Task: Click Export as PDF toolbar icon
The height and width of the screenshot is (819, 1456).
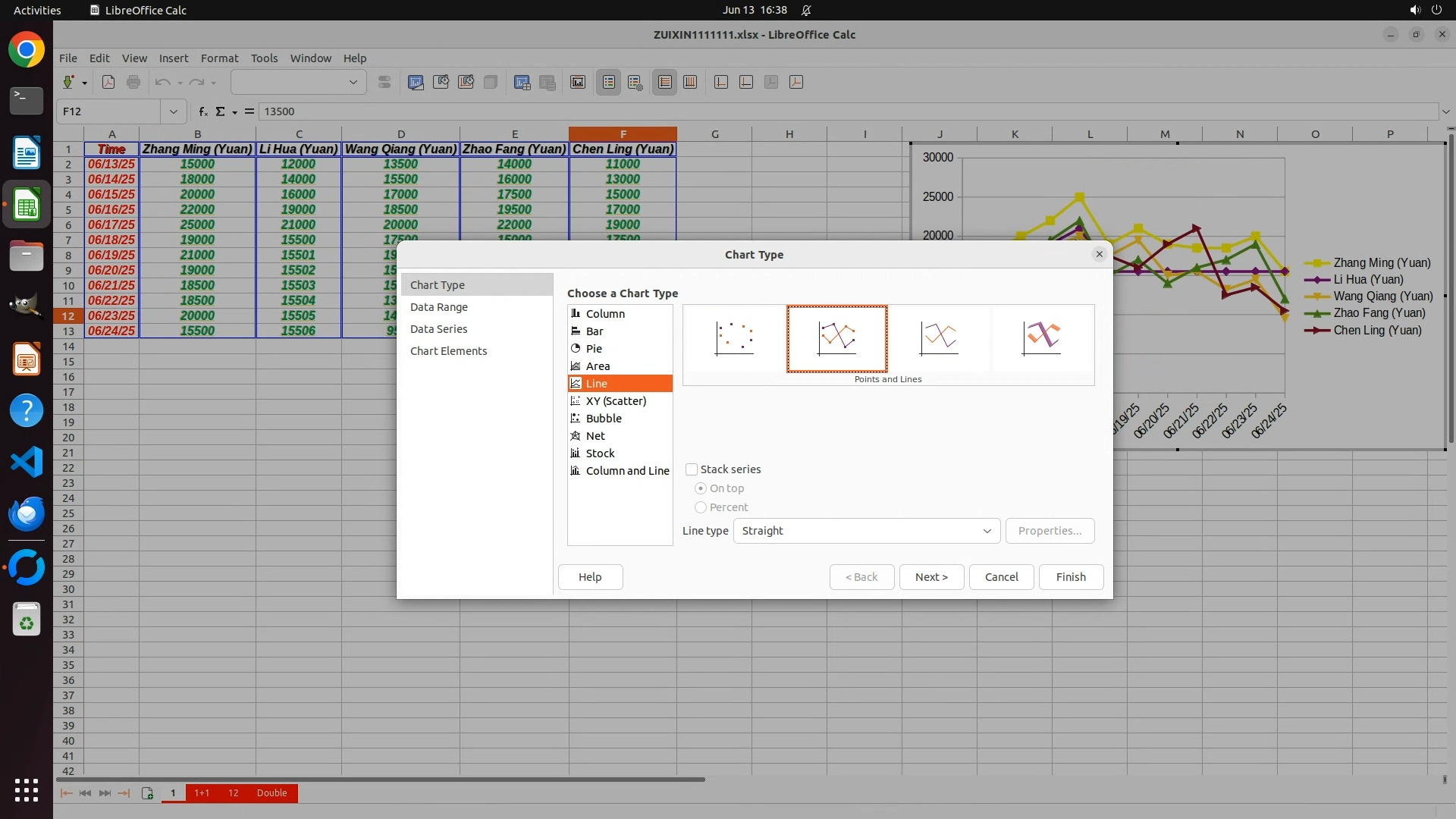Action: coord(108,82)
